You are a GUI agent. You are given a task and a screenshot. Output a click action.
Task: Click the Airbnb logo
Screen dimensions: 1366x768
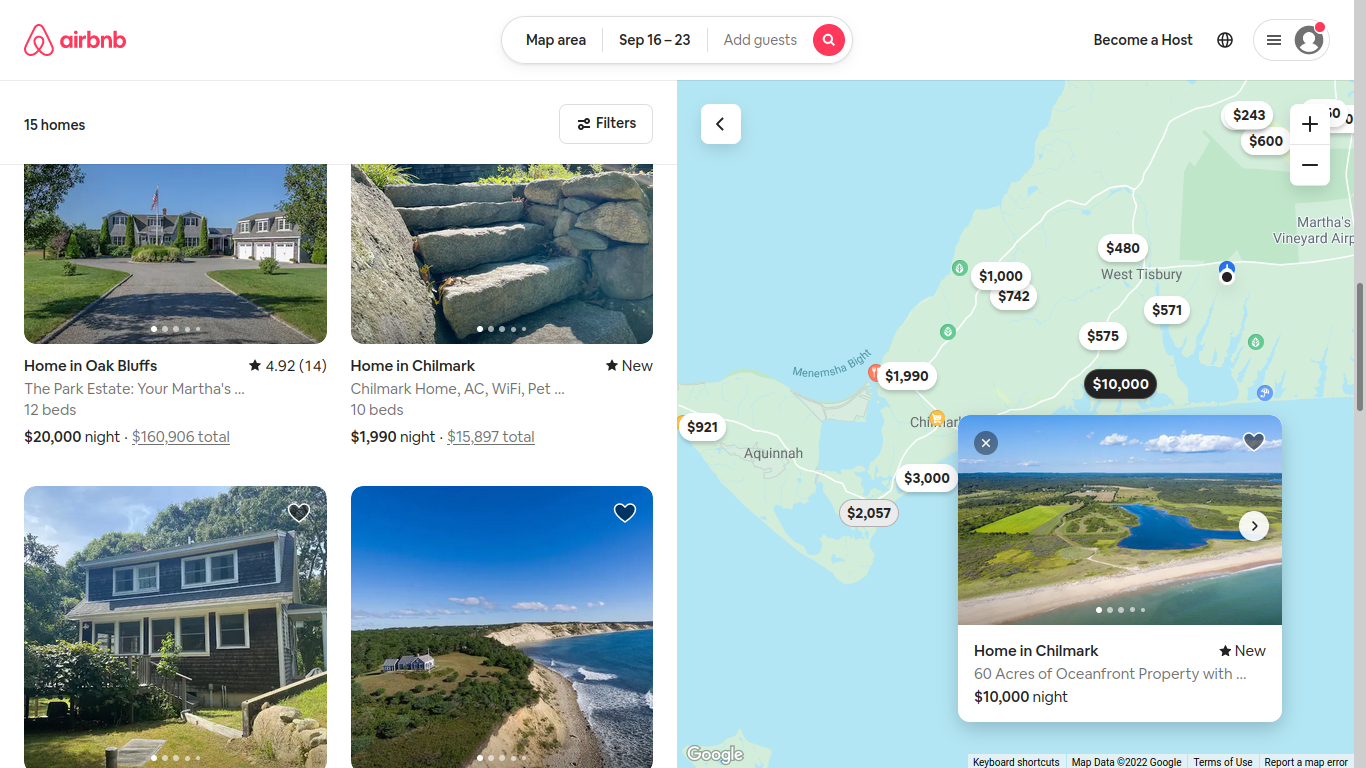[x=75, y=40]
